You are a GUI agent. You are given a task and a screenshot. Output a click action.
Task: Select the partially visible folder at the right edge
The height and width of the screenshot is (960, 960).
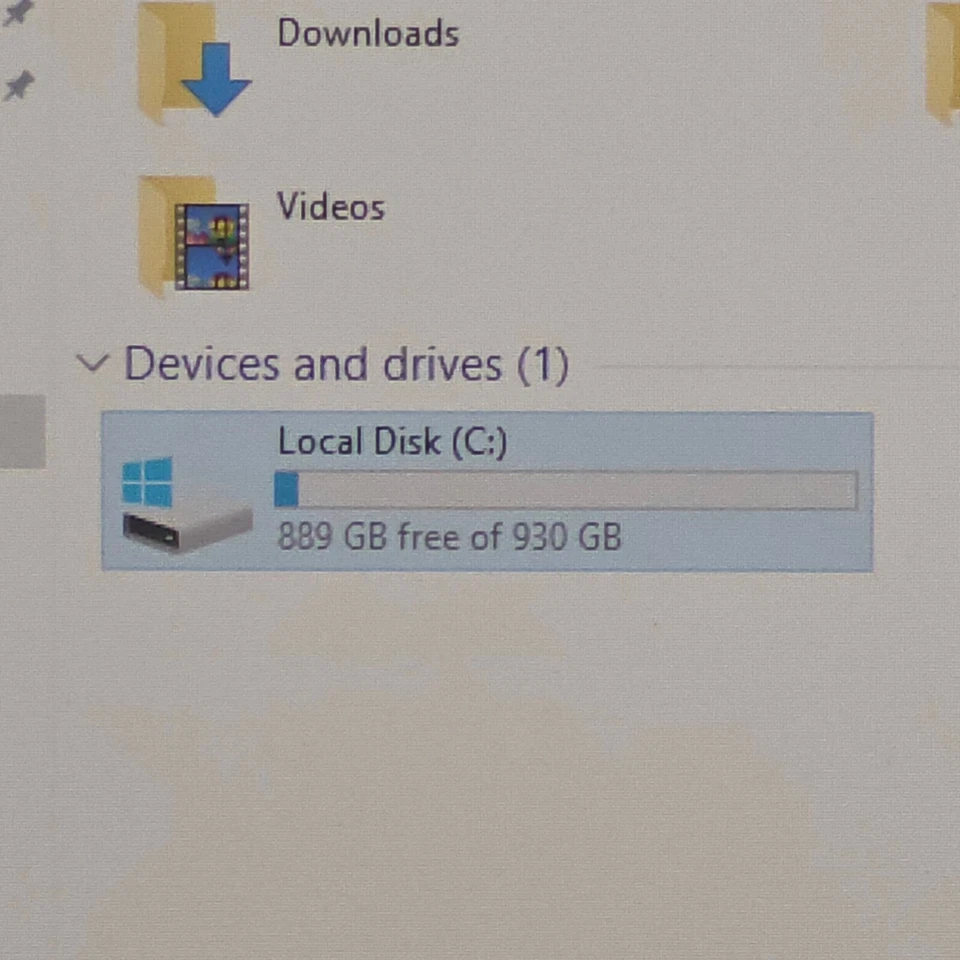[942, 61]
